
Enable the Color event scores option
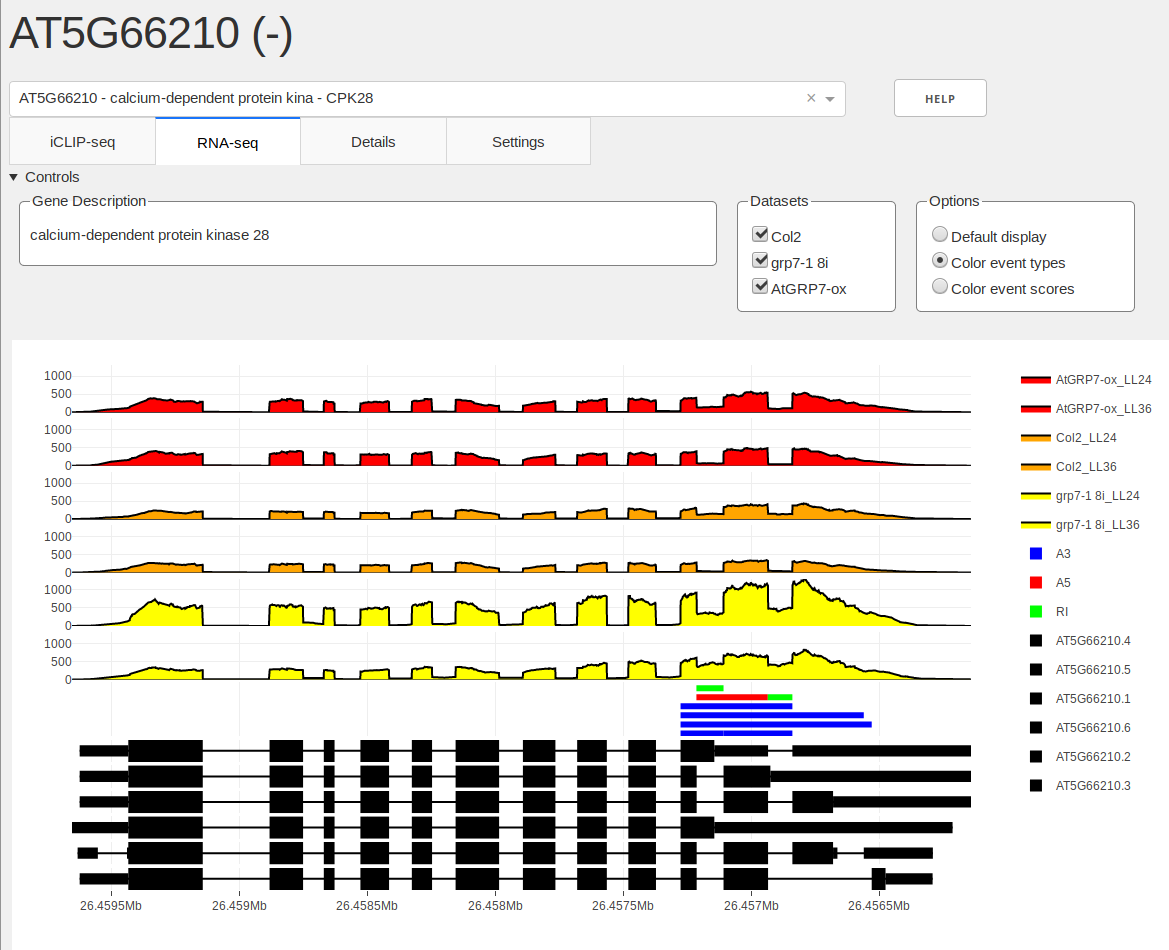(940, 286)
